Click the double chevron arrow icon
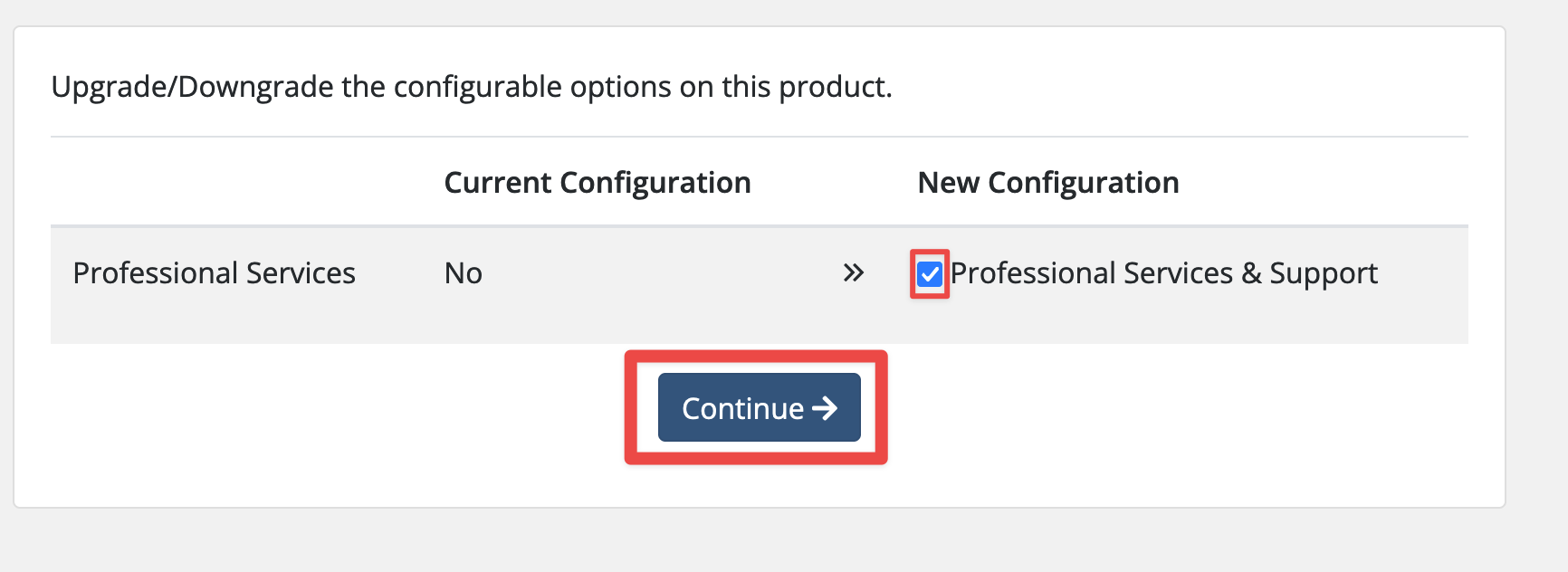Image resolution: width=1568 pixels, height=572 pixels. (x=853, y=273)
